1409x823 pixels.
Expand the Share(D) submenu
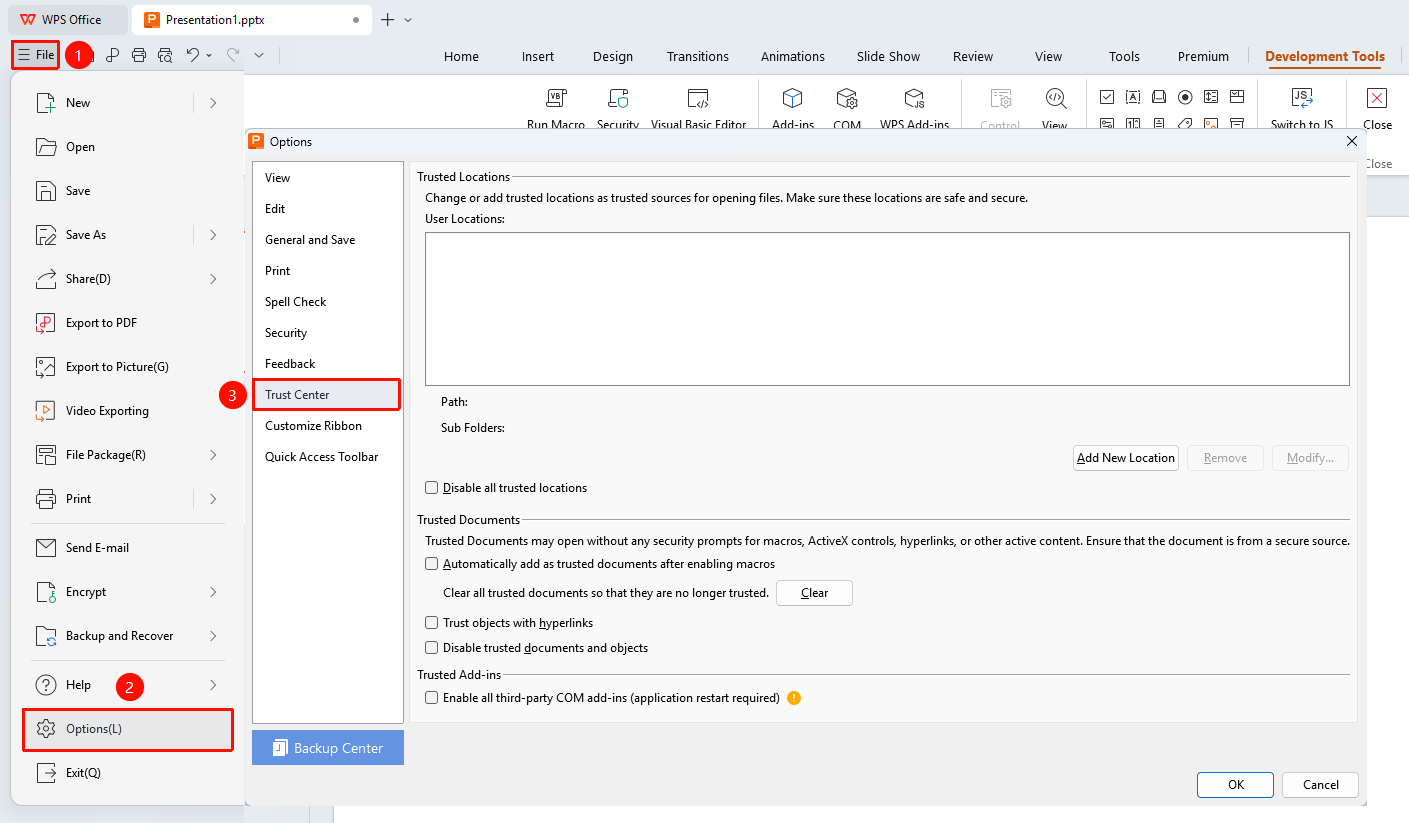coord(213,279)
